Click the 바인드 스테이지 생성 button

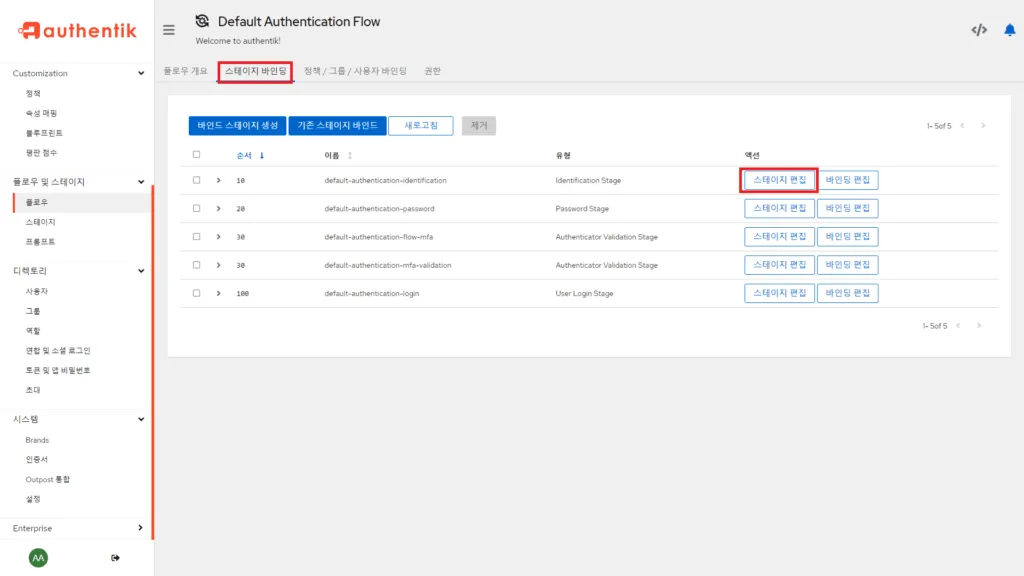click(x=237, y=126)
